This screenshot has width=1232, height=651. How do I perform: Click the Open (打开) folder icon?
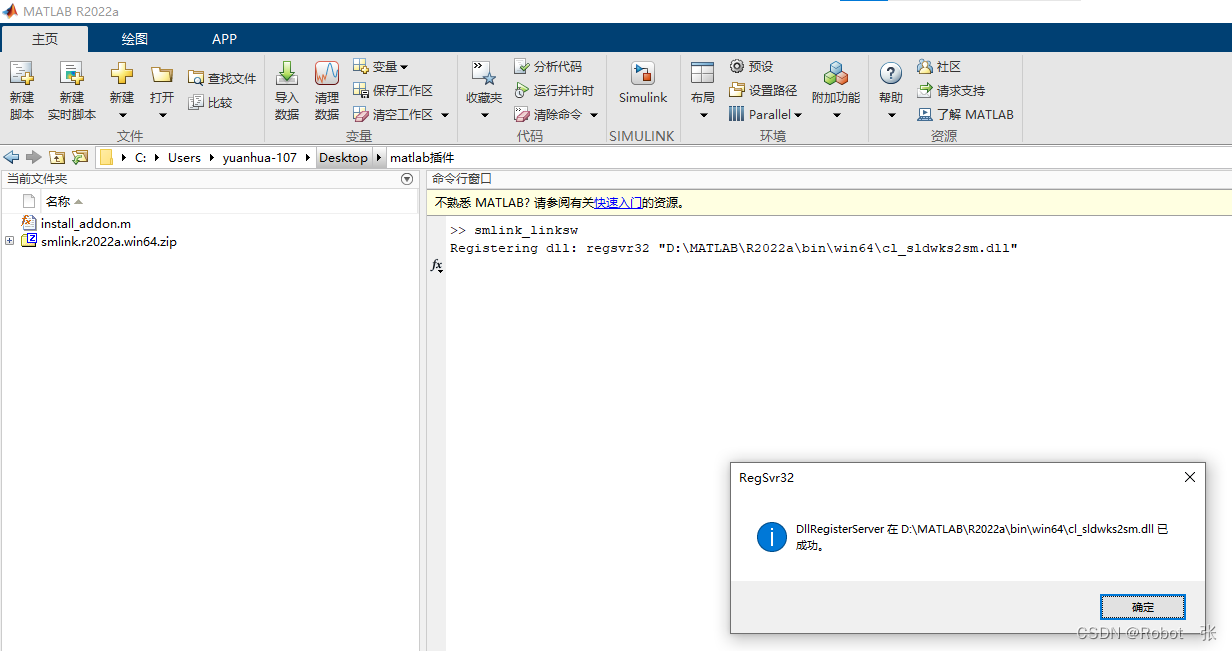click(x=162, y=74)
